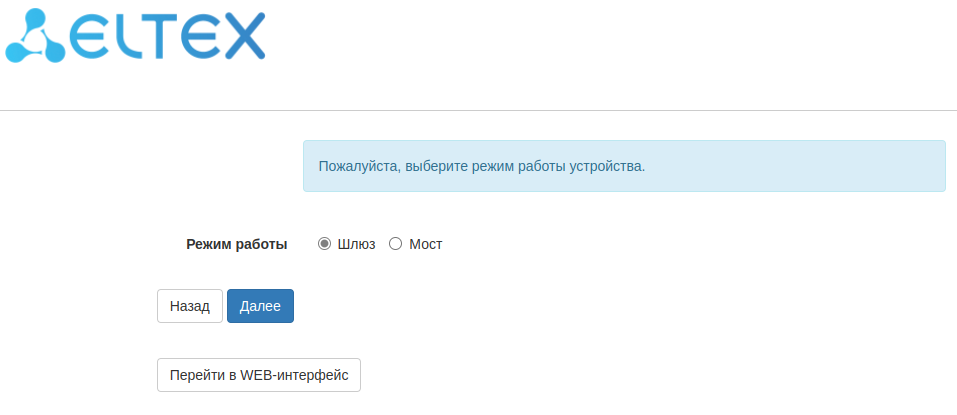
Task: Click the ELTEX wordmark text
Action: pos(165,35)
